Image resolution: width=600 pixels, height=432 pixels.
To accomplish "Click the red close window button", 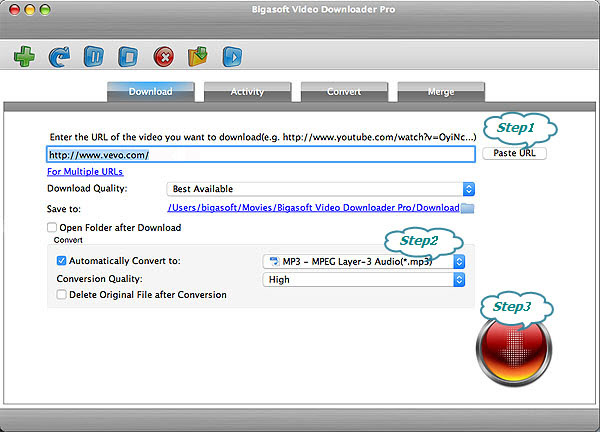I will point(15,10).
